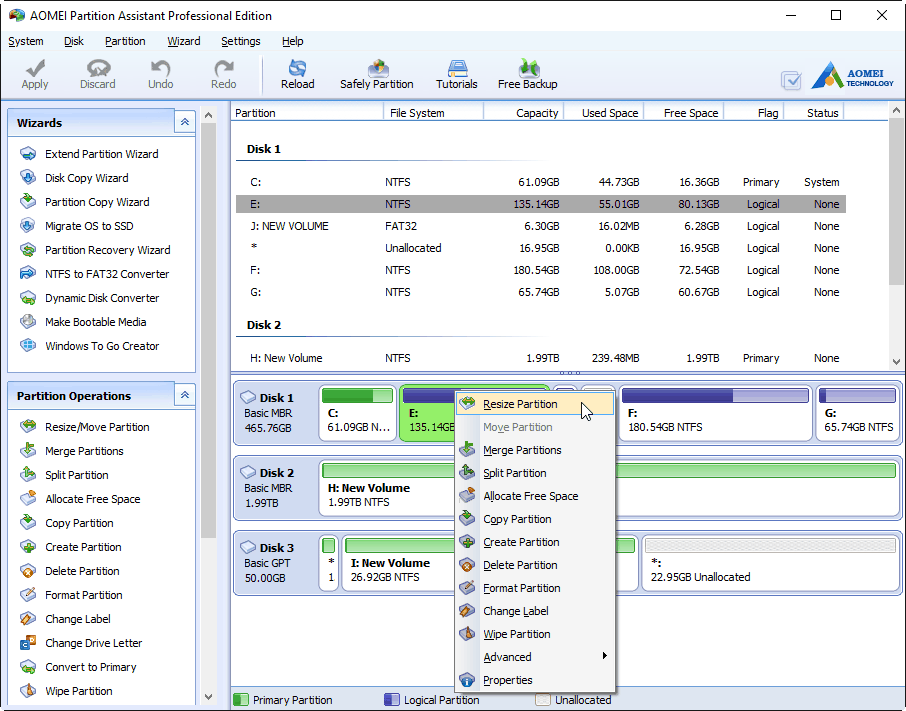Image resolution: width=906 pixels, height=711 pixels.
Task: Sort by the File System column header
Action: [433, 113]
